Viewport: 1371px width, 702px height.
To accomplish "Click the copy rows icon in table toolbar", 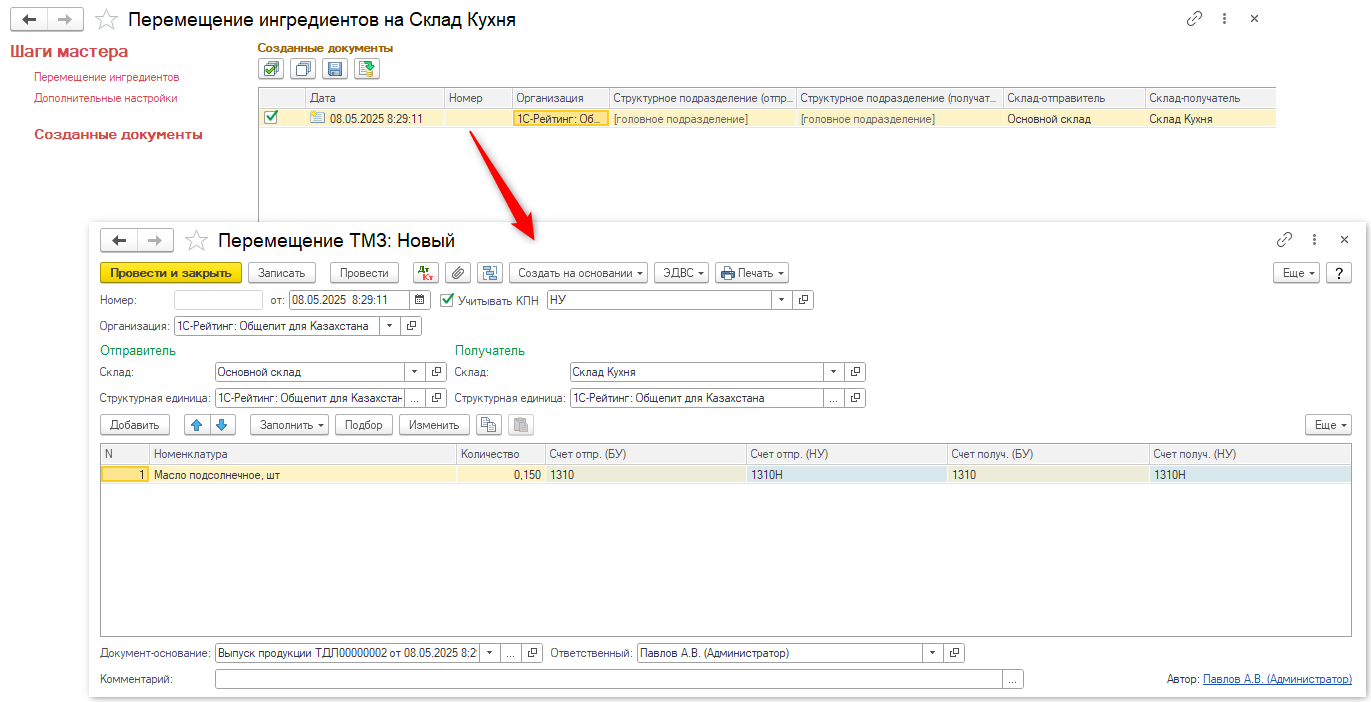I will coord(488,425).
